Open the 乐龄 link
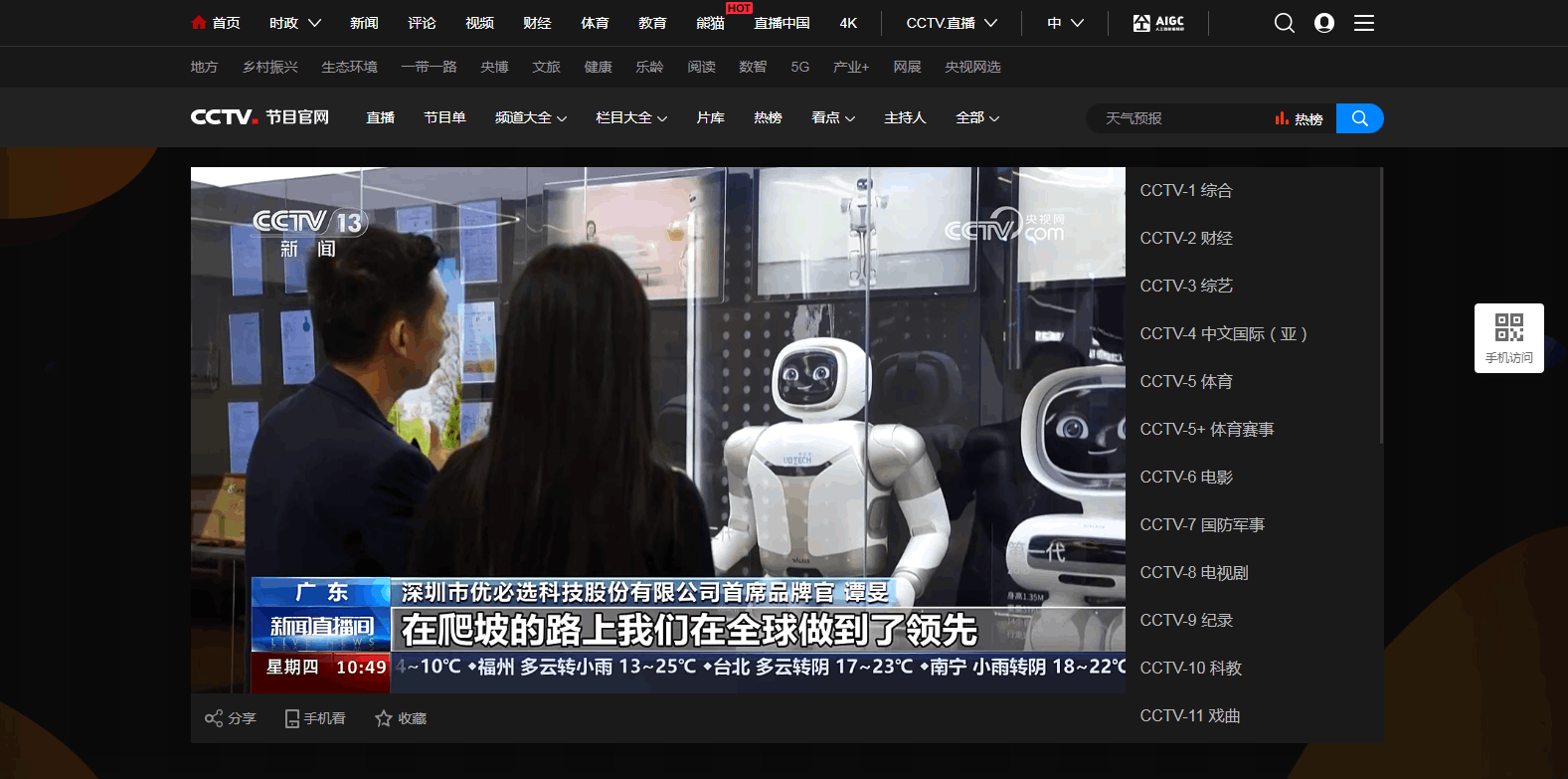This screenshot has width=1568, height=779. [649, 67]
